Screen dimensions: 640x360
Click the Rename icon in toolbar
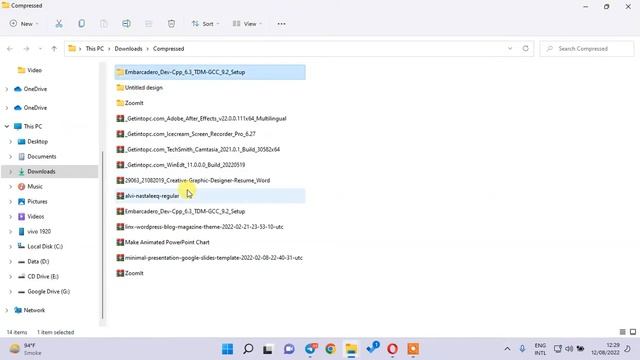[126, 24]
